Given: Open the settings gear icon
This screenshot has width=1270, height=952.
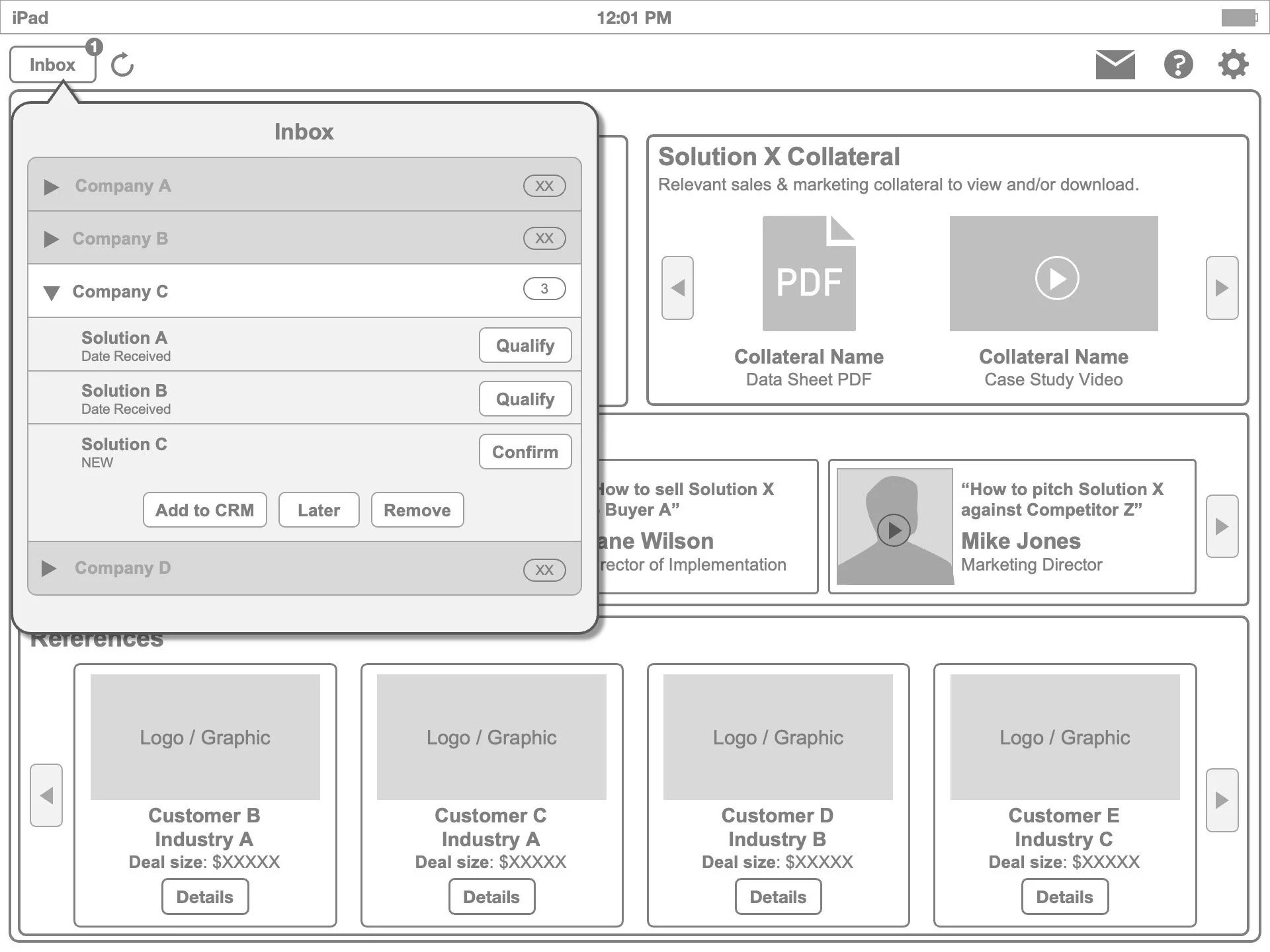Looking at the screenshot, I should 1233,65.
